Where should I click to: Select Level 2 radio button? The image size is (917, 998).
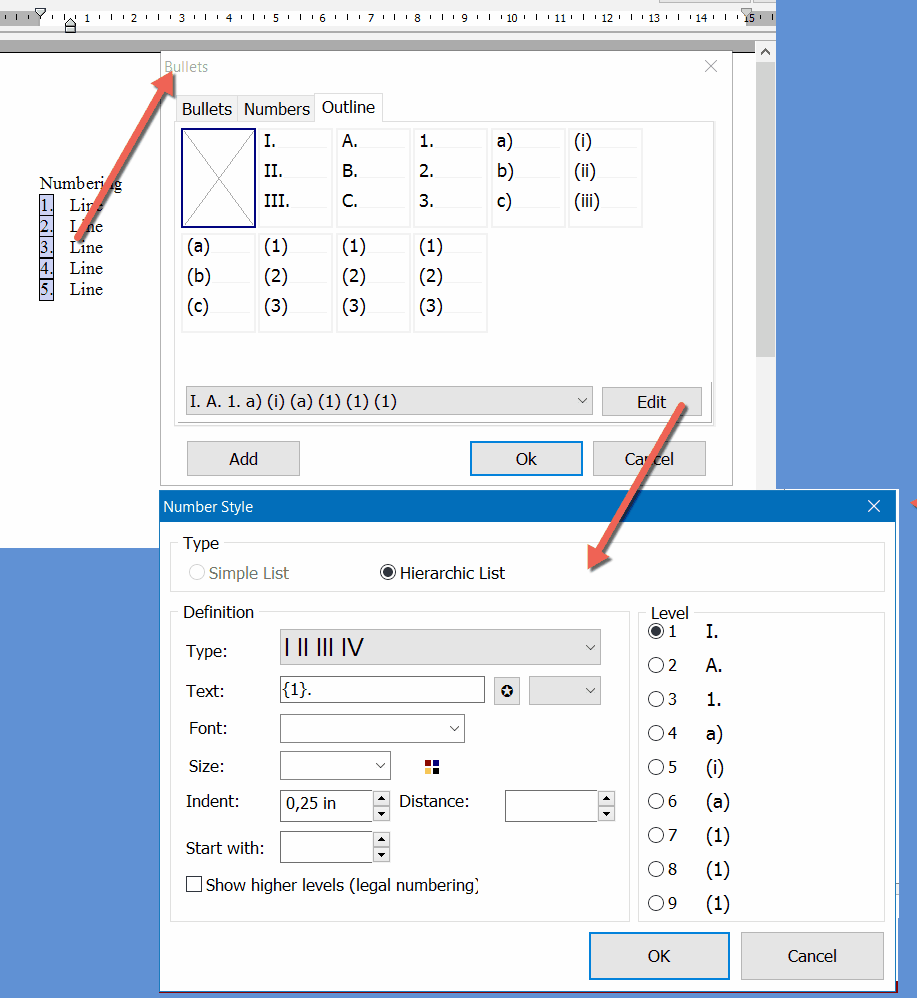pyautogui.click(x=656, y=665)
